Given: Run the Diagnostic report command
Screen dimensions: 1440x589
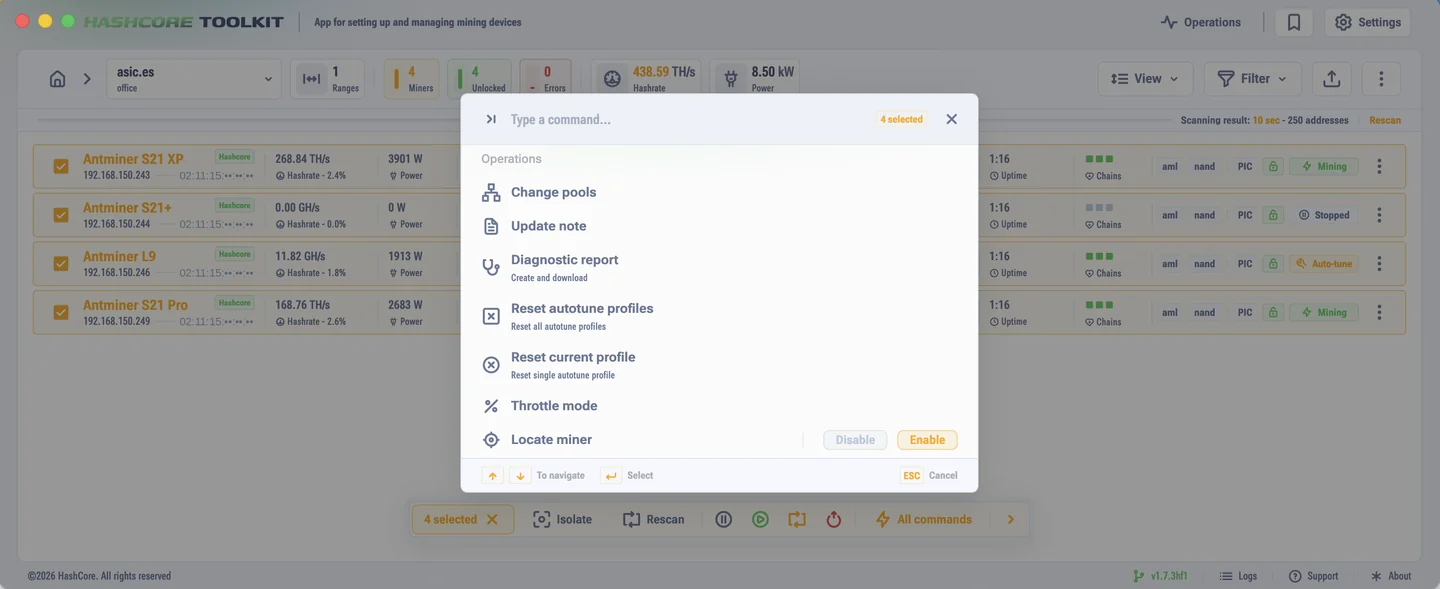Looking at the screenshot, I should pyautogui.click(x=719, y=267).
